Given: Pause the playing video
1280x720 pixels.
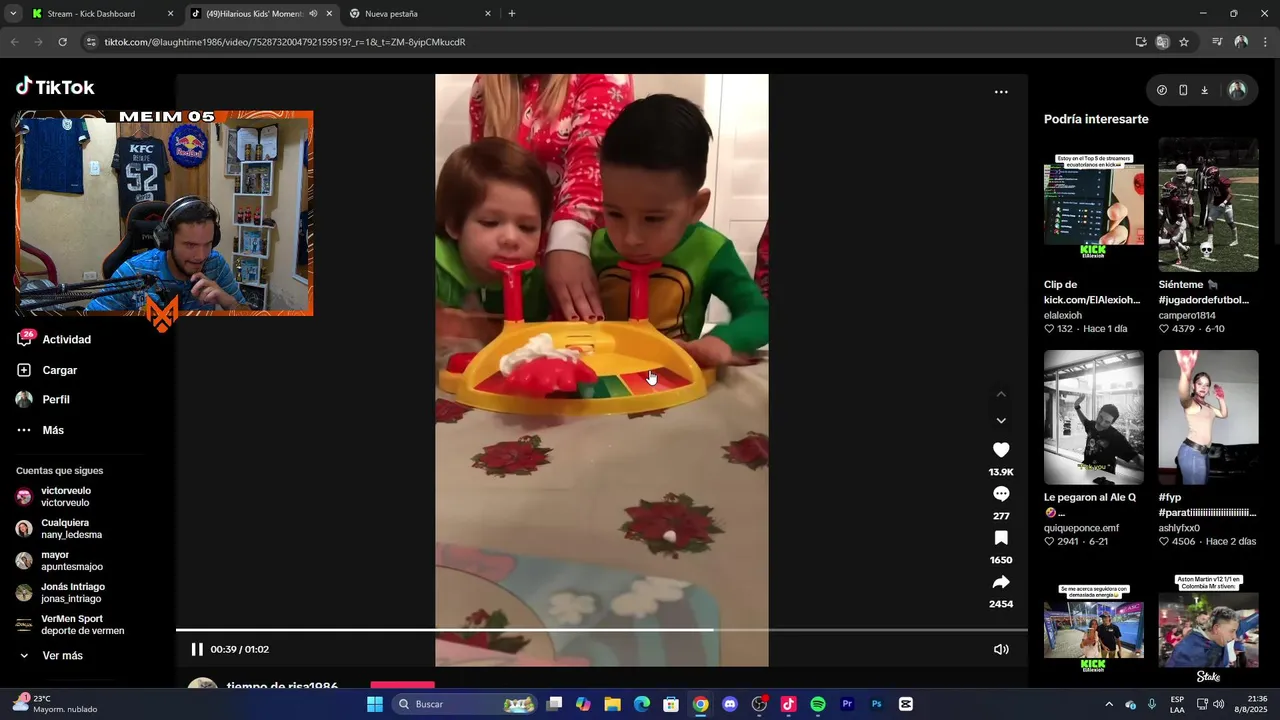Looking at the screenshot, I should [x=197, y=649].
